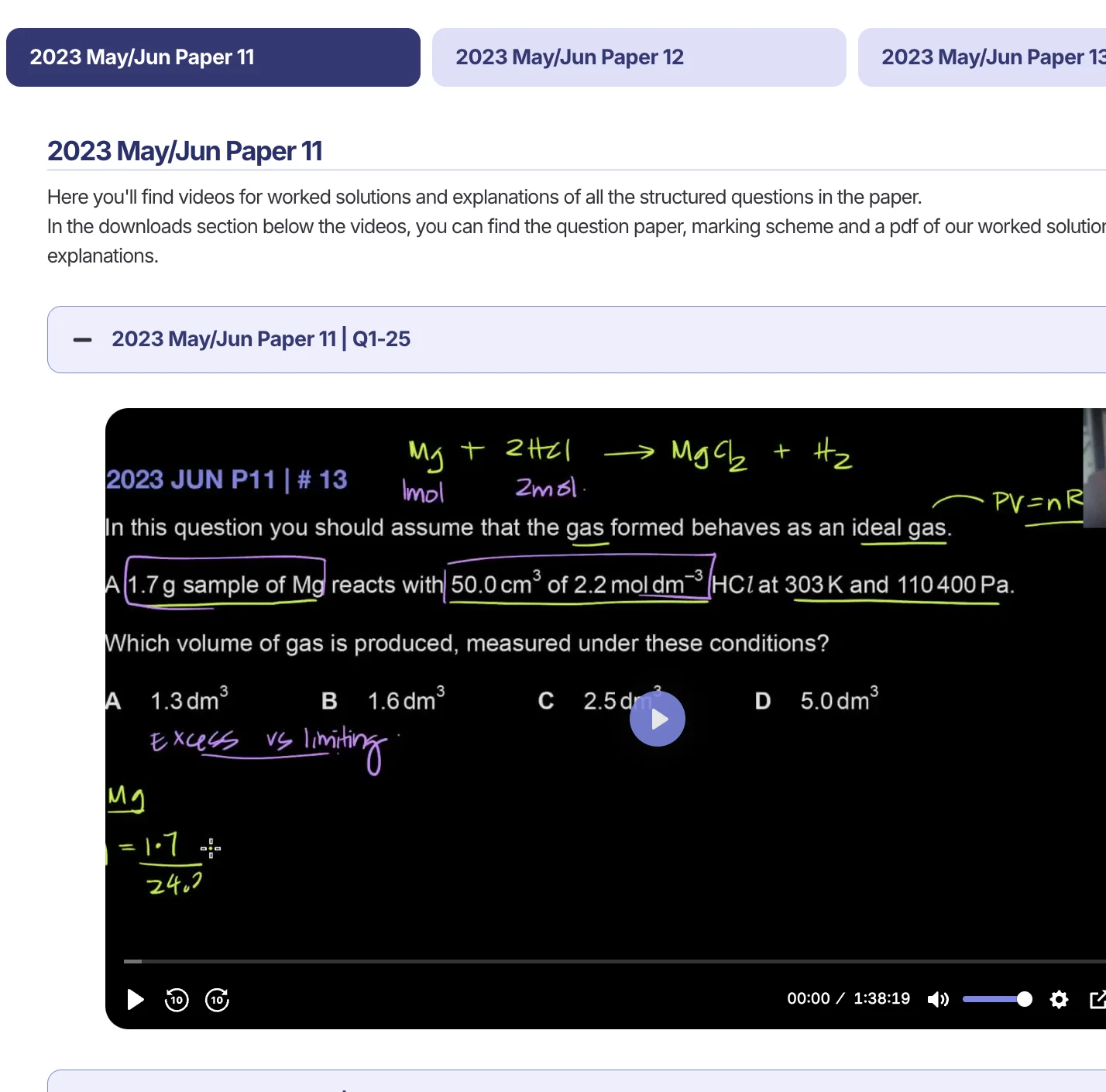The image size is (1106, 1092).
Task: Start playback with bottom-left play icon
Action: (x=136, y=999)
